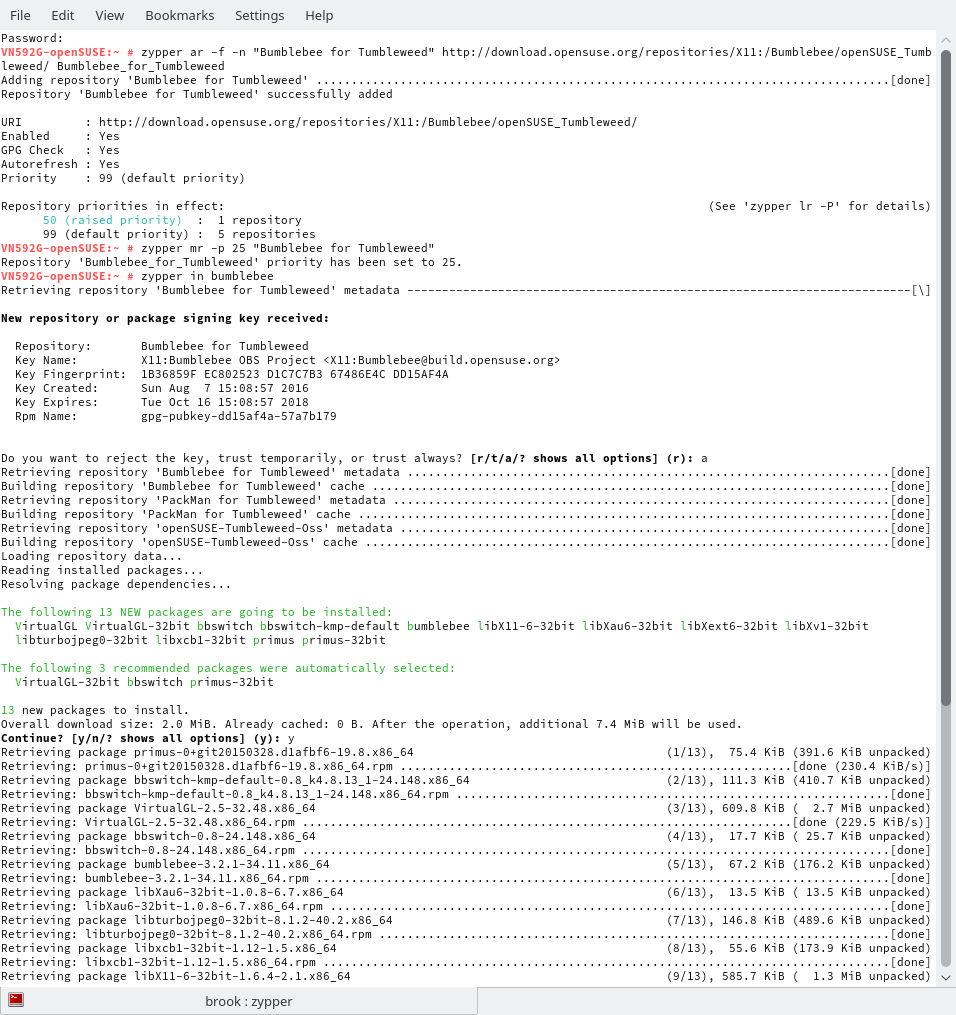This screenshot has width=956, height=1015.
Task: Open the View menu
Action: tap(109, 16)
